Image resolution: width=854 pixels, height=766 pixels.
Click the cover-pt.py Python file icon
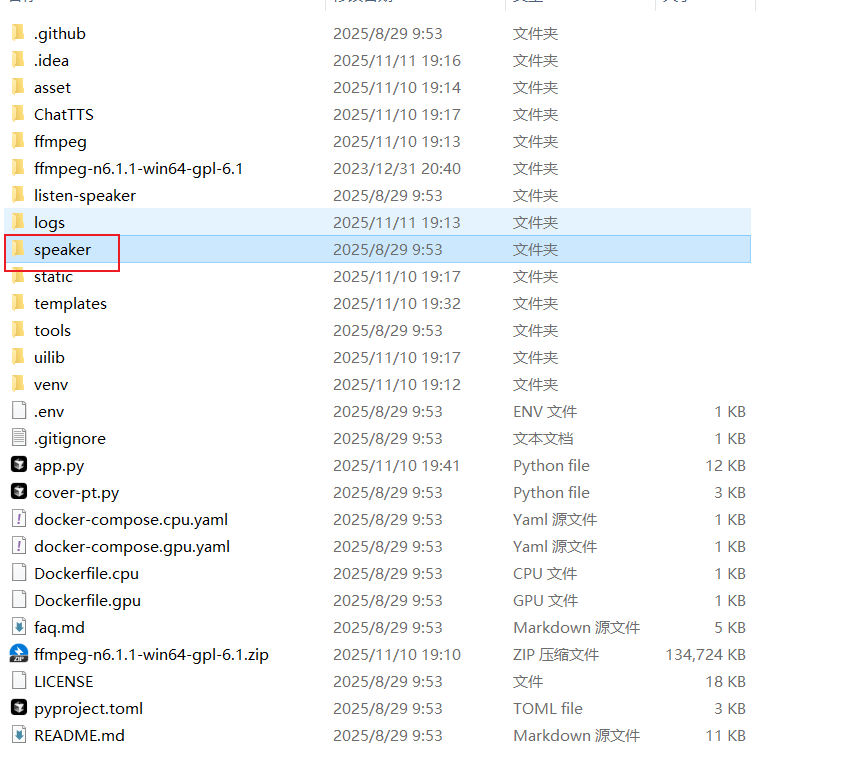pos(19,492)
